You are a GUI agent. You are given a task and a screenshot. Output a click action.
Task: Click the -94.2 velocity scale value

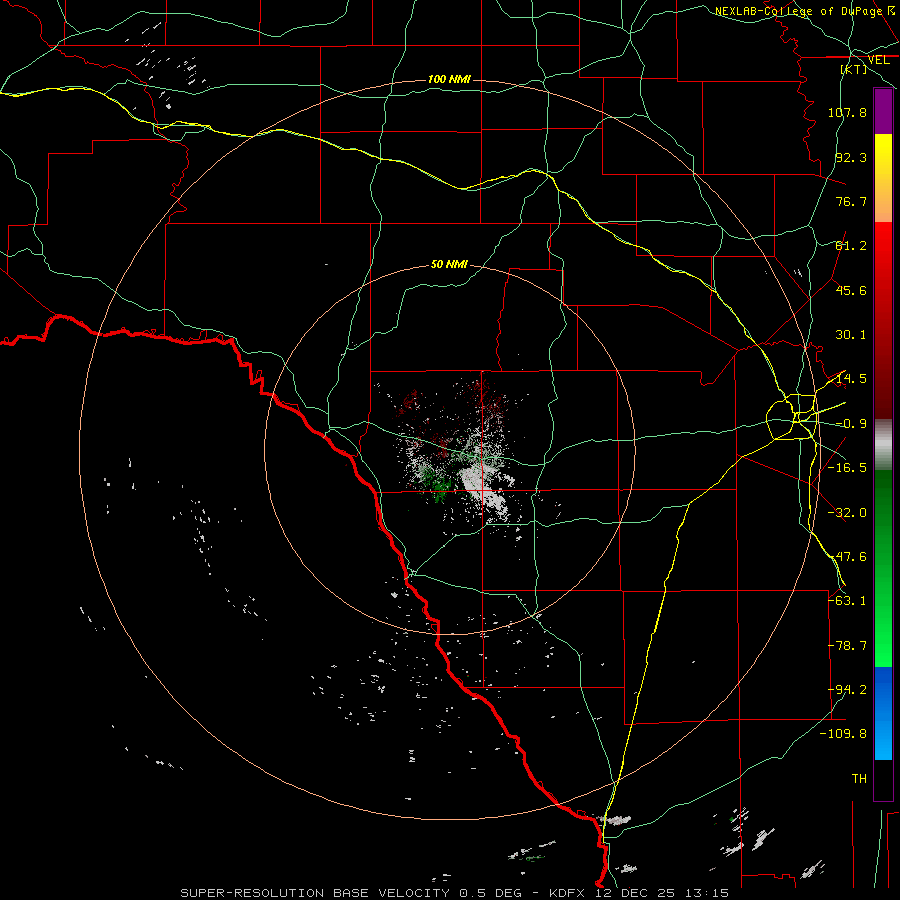pyautogui.click(x=847, y=690)
